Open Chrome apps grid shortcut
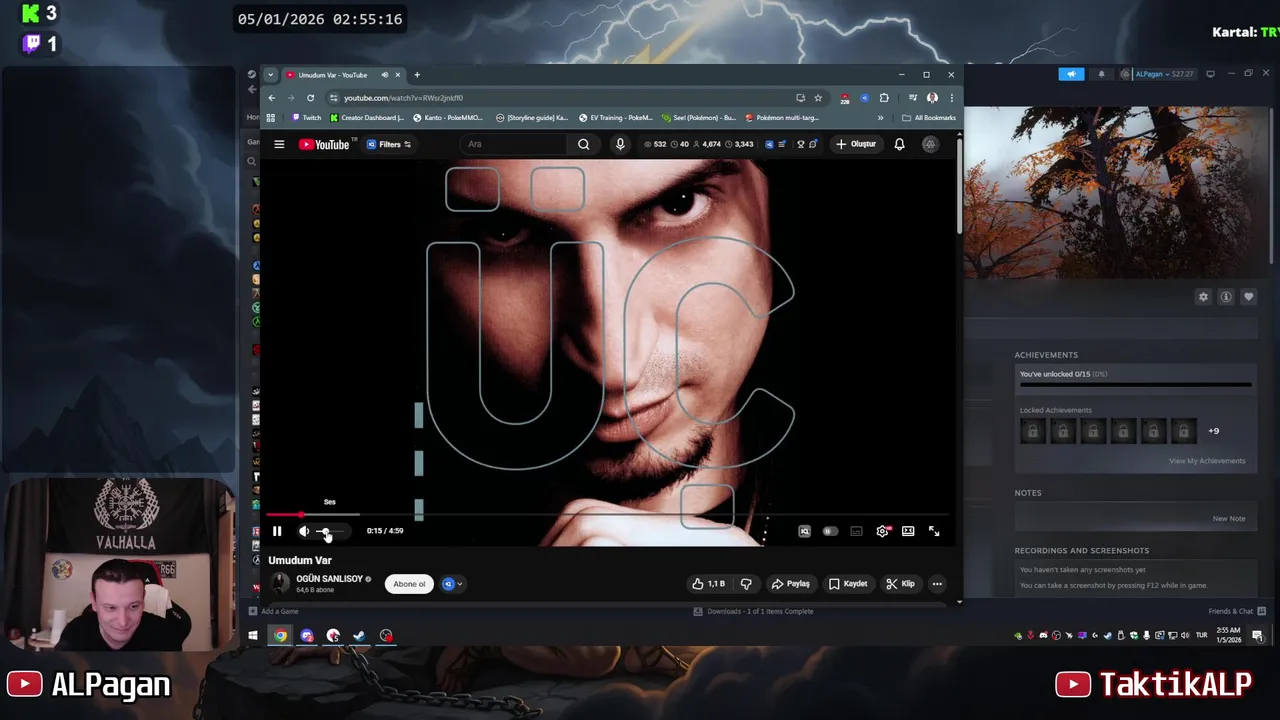 tap(271, 118)
